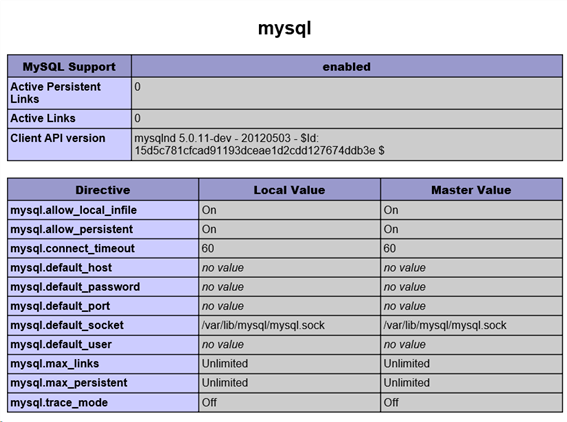Select the MySQL Support header cell
The image size is (567, 422).
pyautogui.click(x=69, y=67)
